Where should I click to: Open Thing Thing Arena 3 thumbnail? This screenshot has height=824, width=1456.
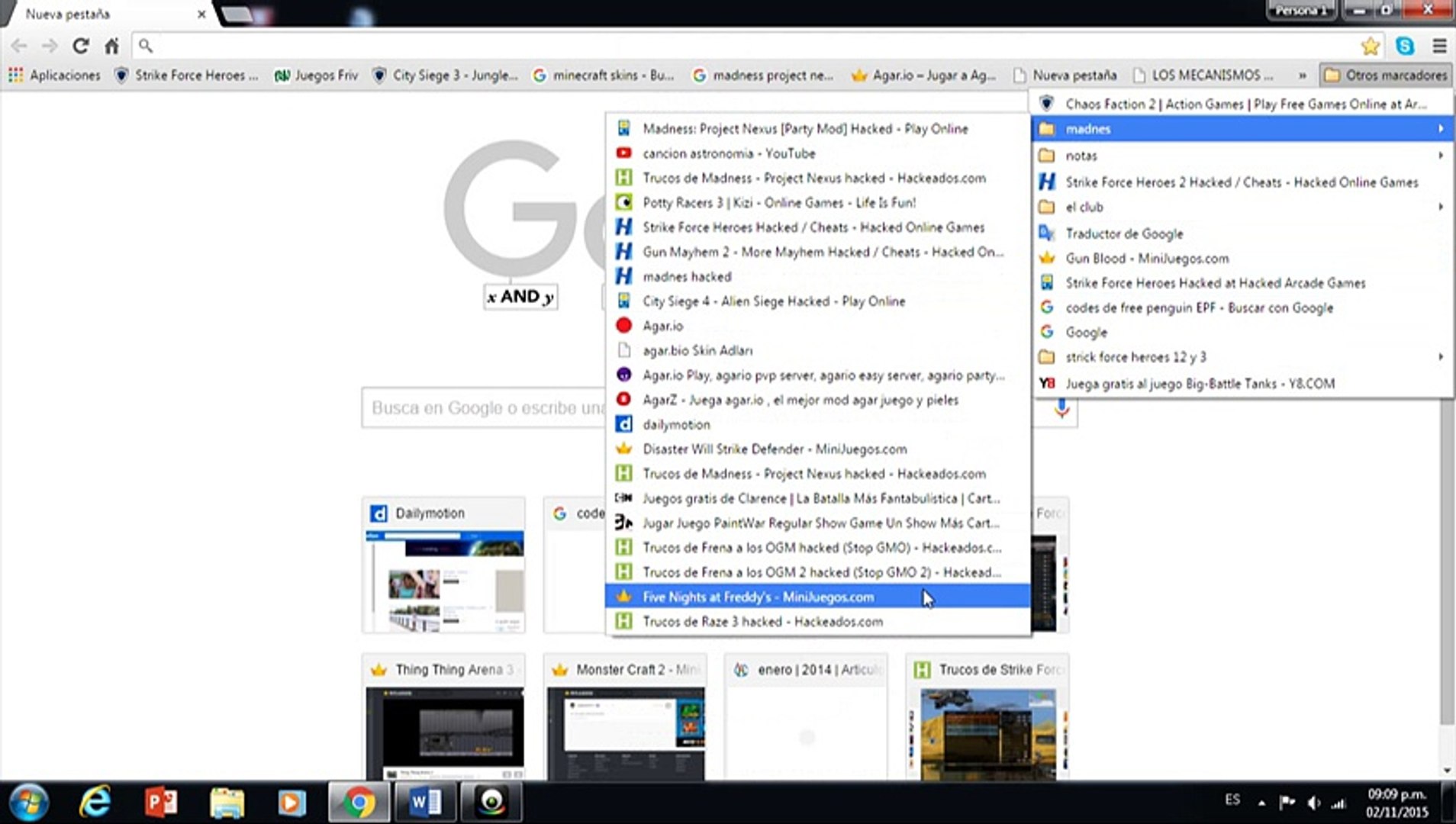[444, 717]
